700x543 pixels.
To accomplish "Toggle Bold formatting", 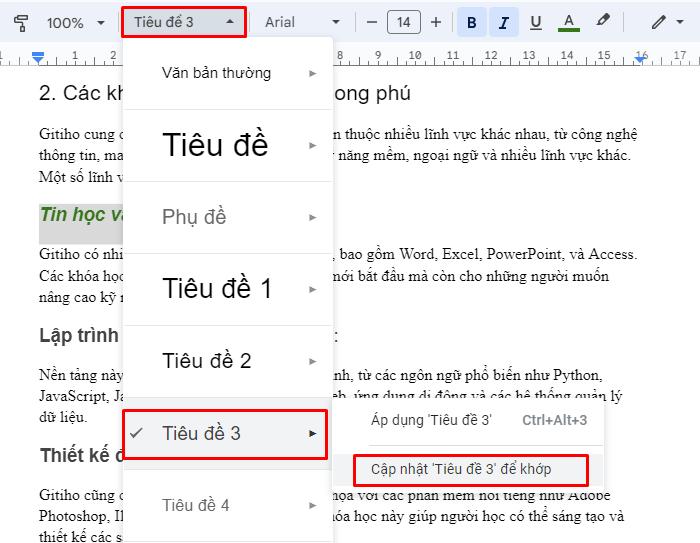I will pos(471,22).
